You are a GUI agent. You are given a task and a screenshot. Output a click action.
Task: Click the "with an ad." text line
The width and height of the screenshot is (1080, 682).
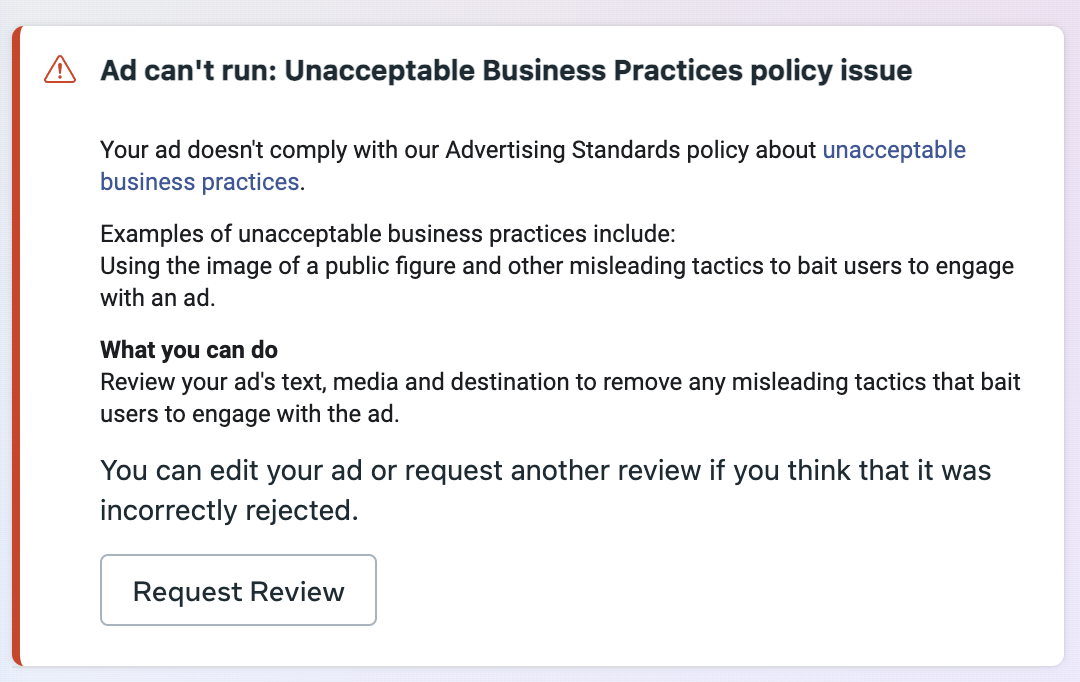pyautogui.click(x=158, y=298)
